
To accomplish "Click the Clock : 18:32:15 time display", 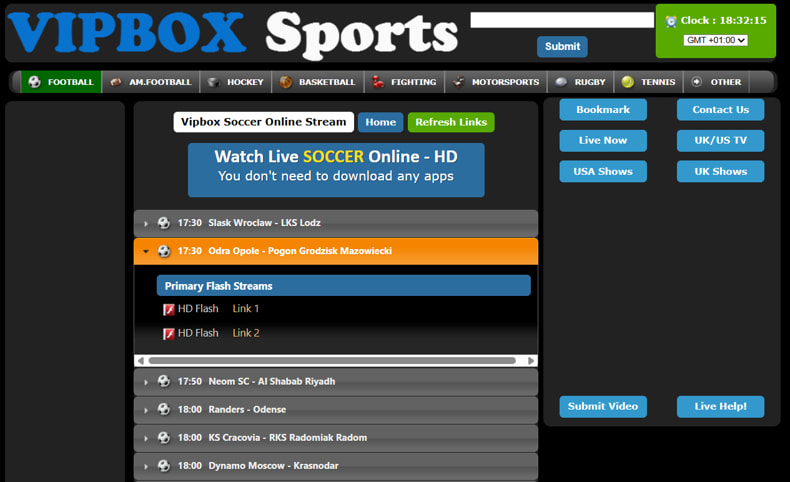I will click(x=723, y=21).
